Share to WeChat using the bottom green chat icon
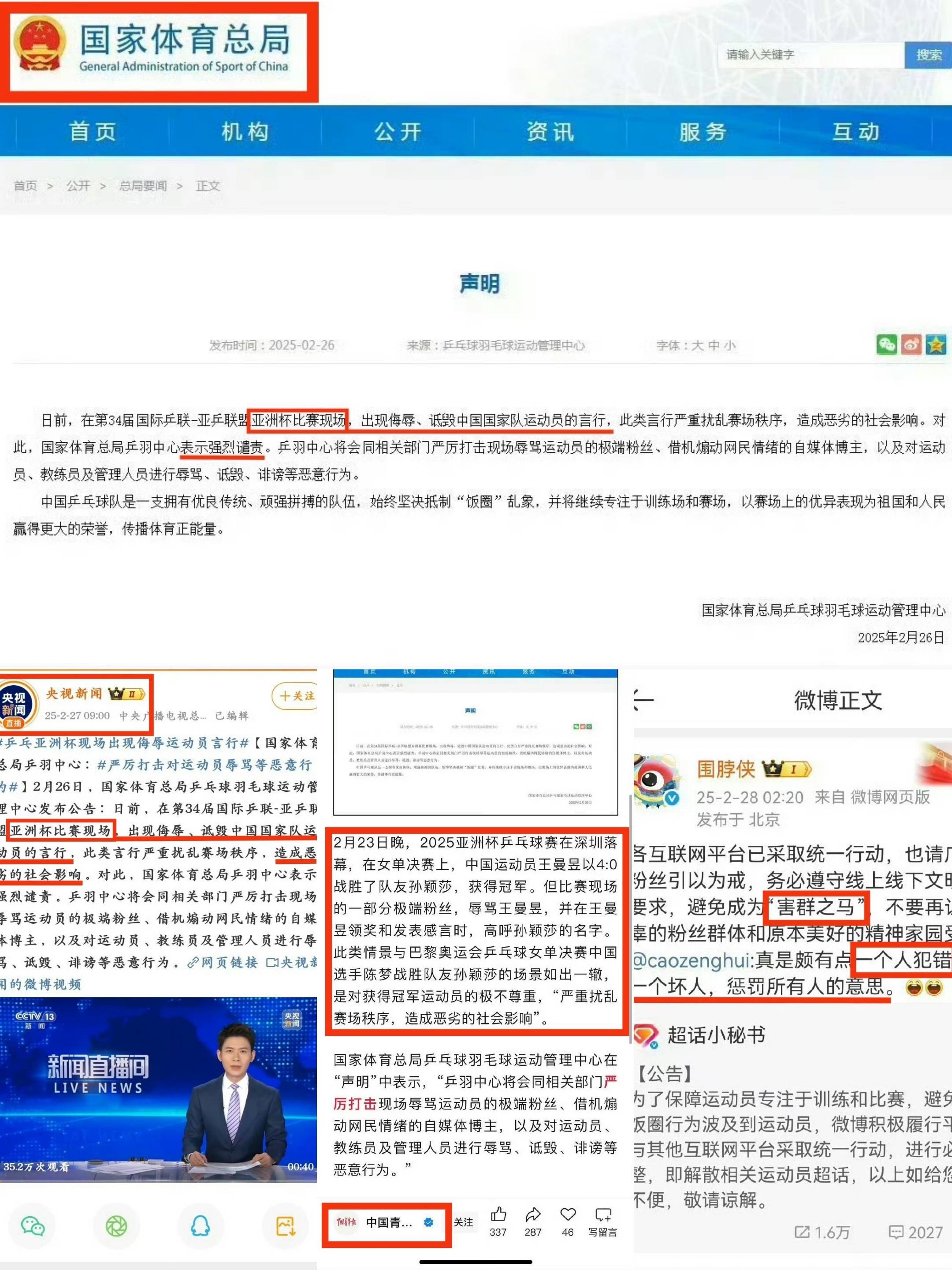The height and width of the screenshot is (1270, 952). tap(33, 1226)
